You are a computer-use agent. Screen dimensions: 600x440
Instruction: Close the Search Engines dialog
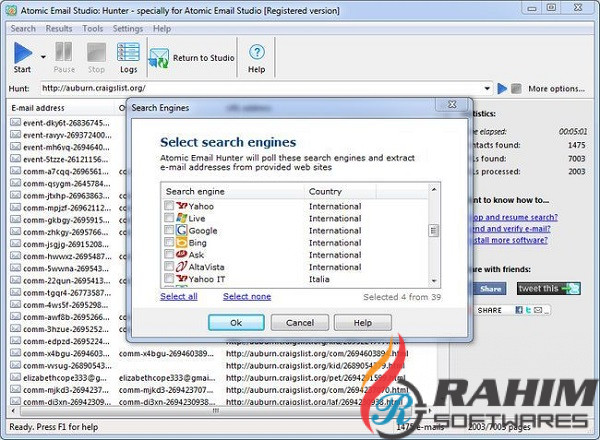click(x=452, y=104)
